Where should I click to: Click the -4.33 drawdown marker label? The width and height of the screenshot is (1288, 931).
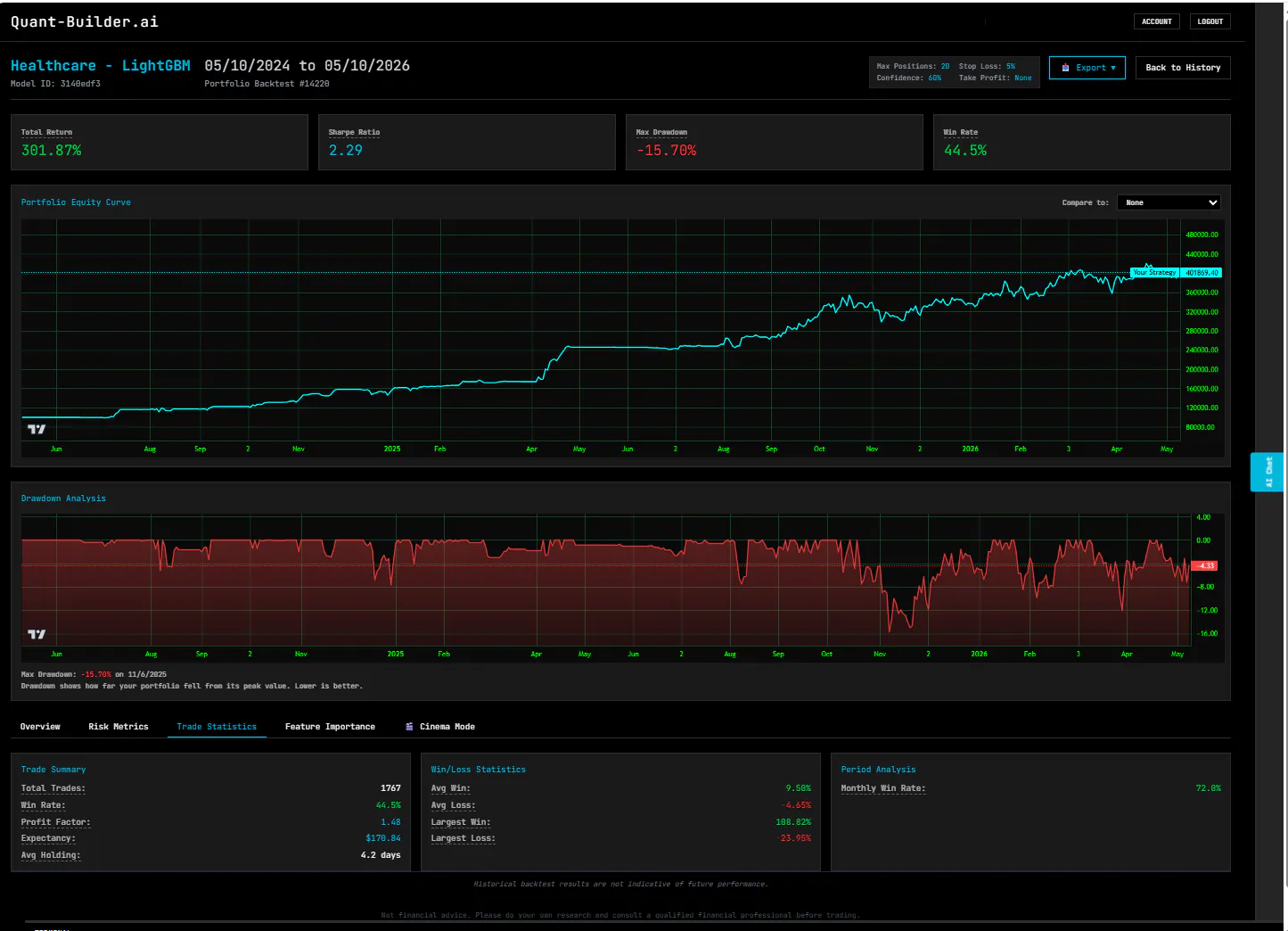click(x=1203, y=565)
